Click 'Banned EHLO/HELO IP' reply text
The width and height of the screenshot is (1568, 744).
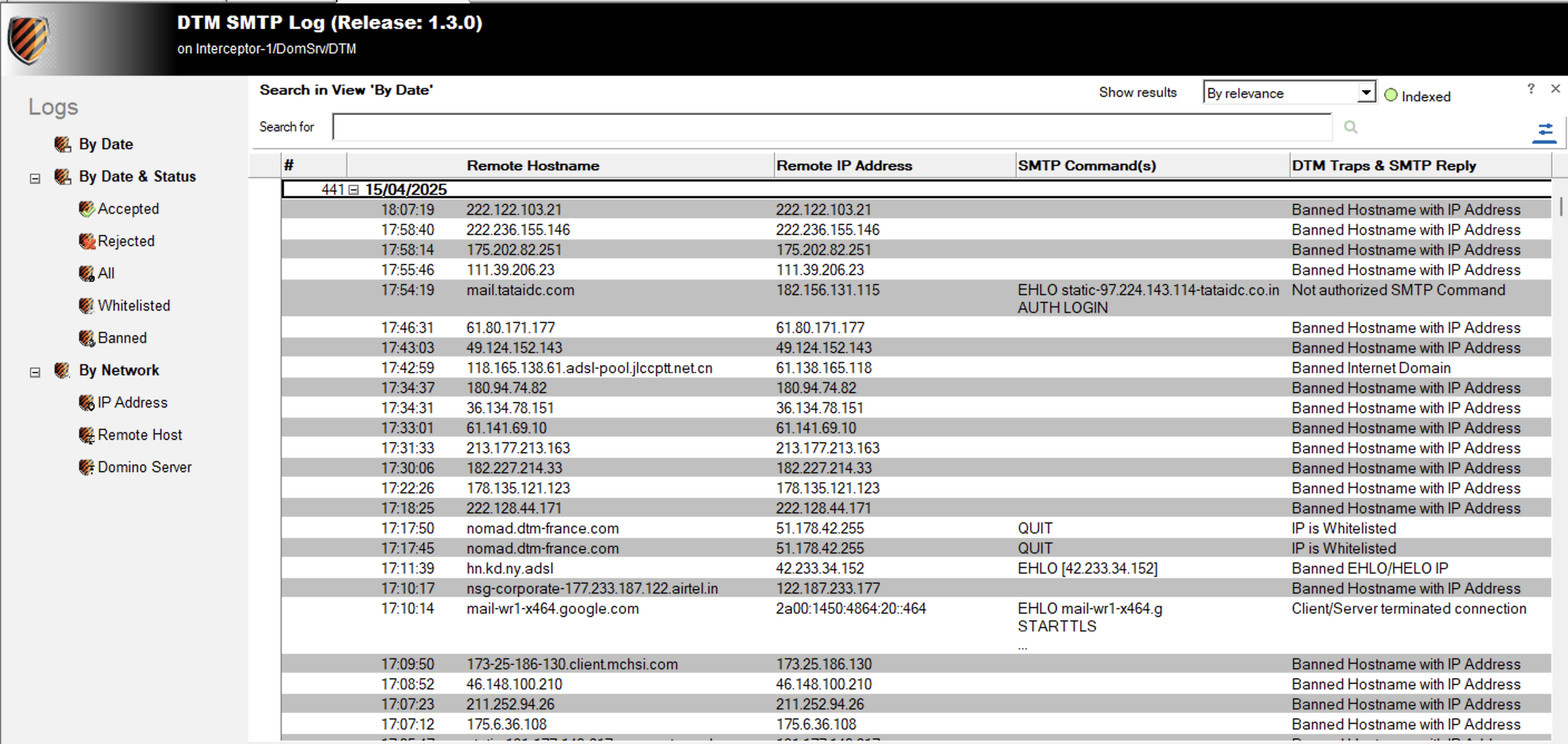tap(1370, 568)
